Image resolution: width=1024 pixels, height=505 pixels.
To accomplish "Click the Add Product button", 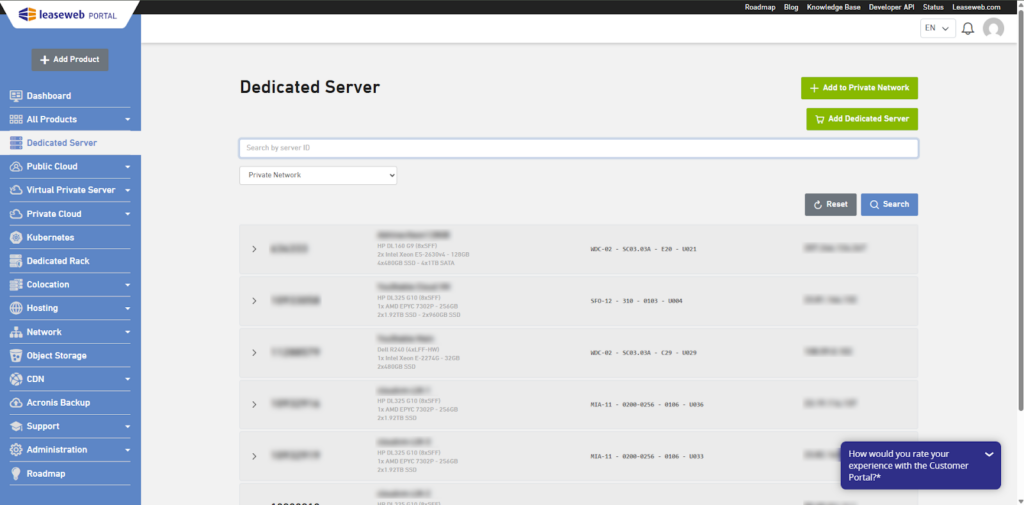I will click(x=70, y=59).
